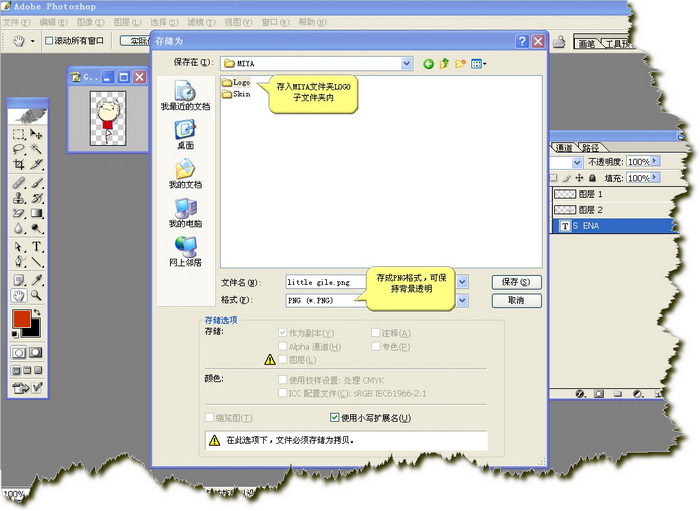
Task: Open the 不透明度 opacity slider arrow
Action: pyautogui.click(x=654, y=161)
